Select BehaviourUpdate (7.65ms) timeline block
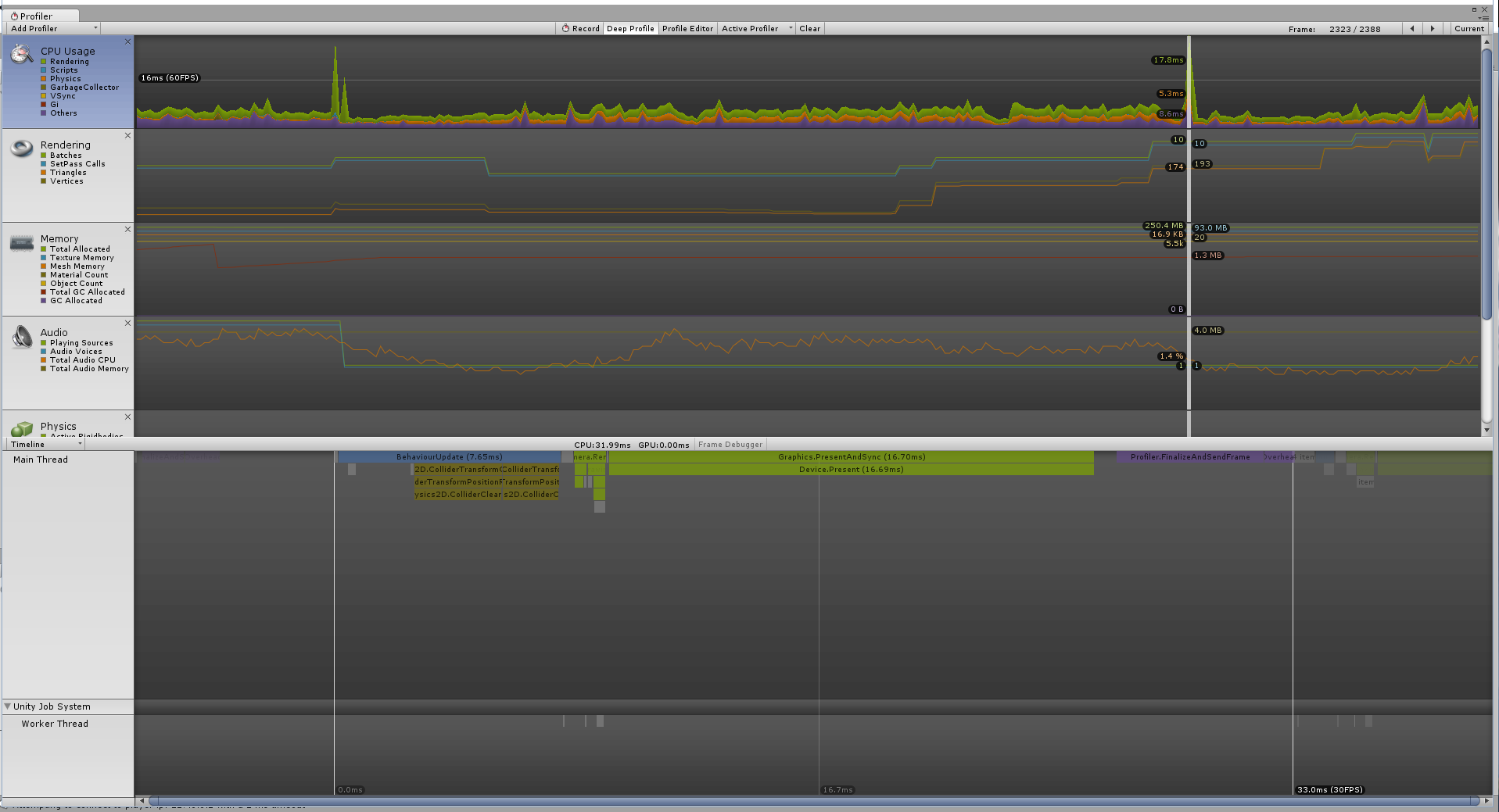This screenshot has width=1499, height=812. [449, 457]
